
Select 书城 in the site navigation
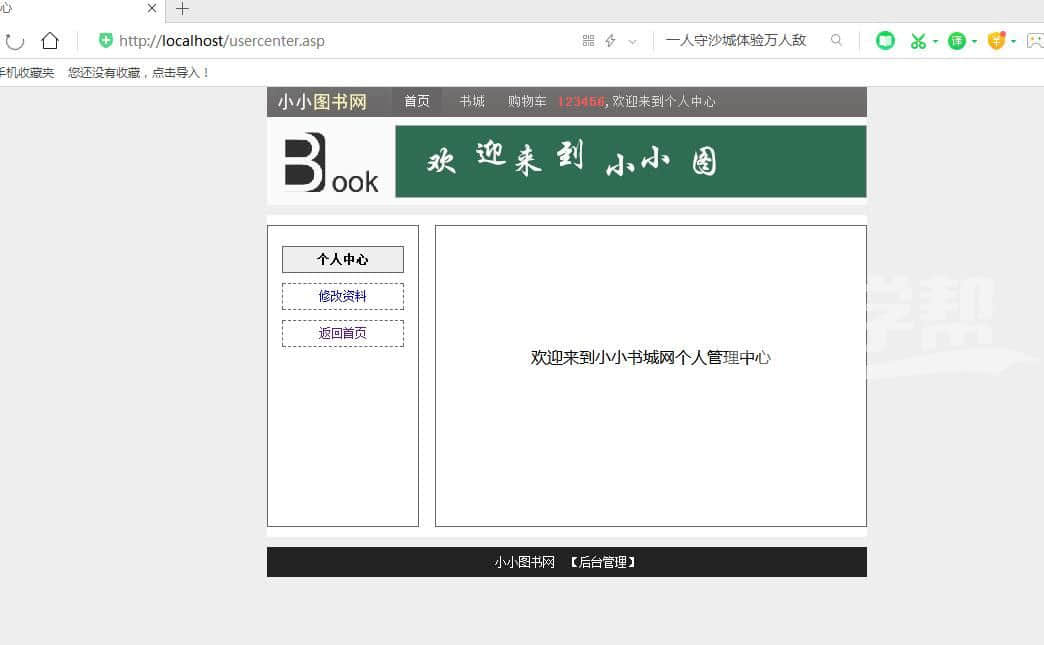click(472, 101)
